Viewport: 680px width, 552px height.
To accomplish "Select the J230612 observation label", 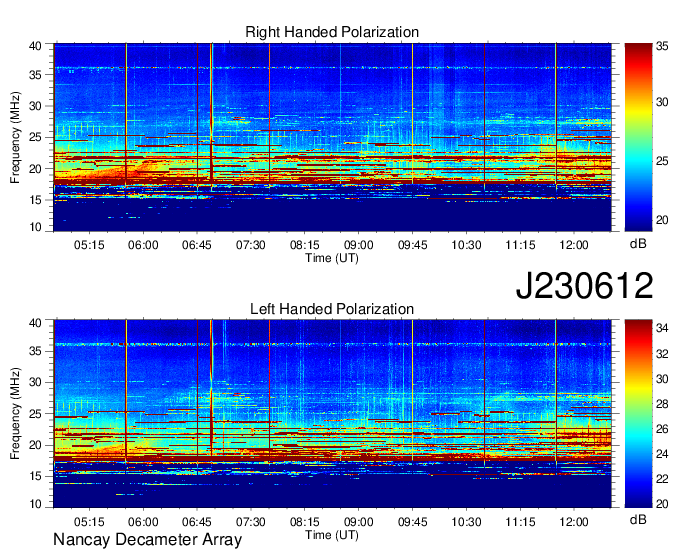I will (584, 286).
